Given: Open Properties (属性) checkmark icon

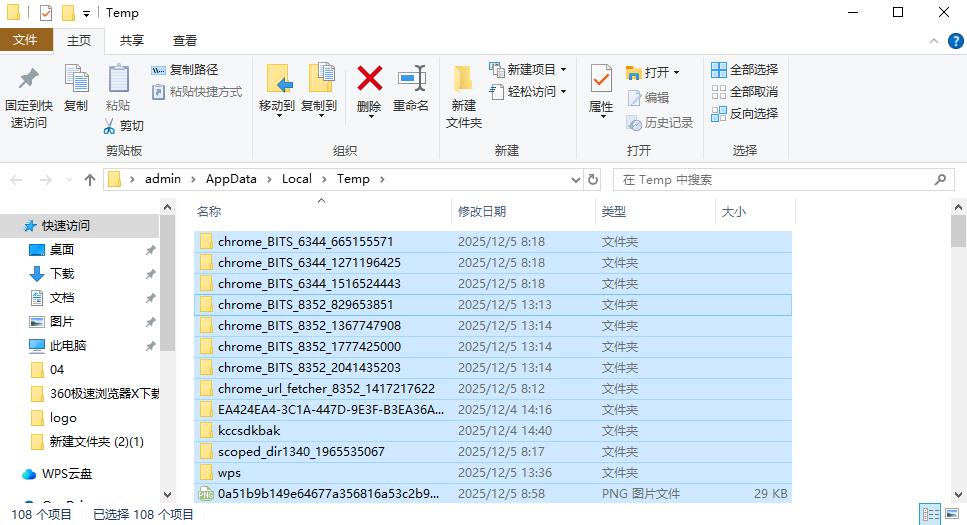Looking at the screenshot, I should click(601, 80).
